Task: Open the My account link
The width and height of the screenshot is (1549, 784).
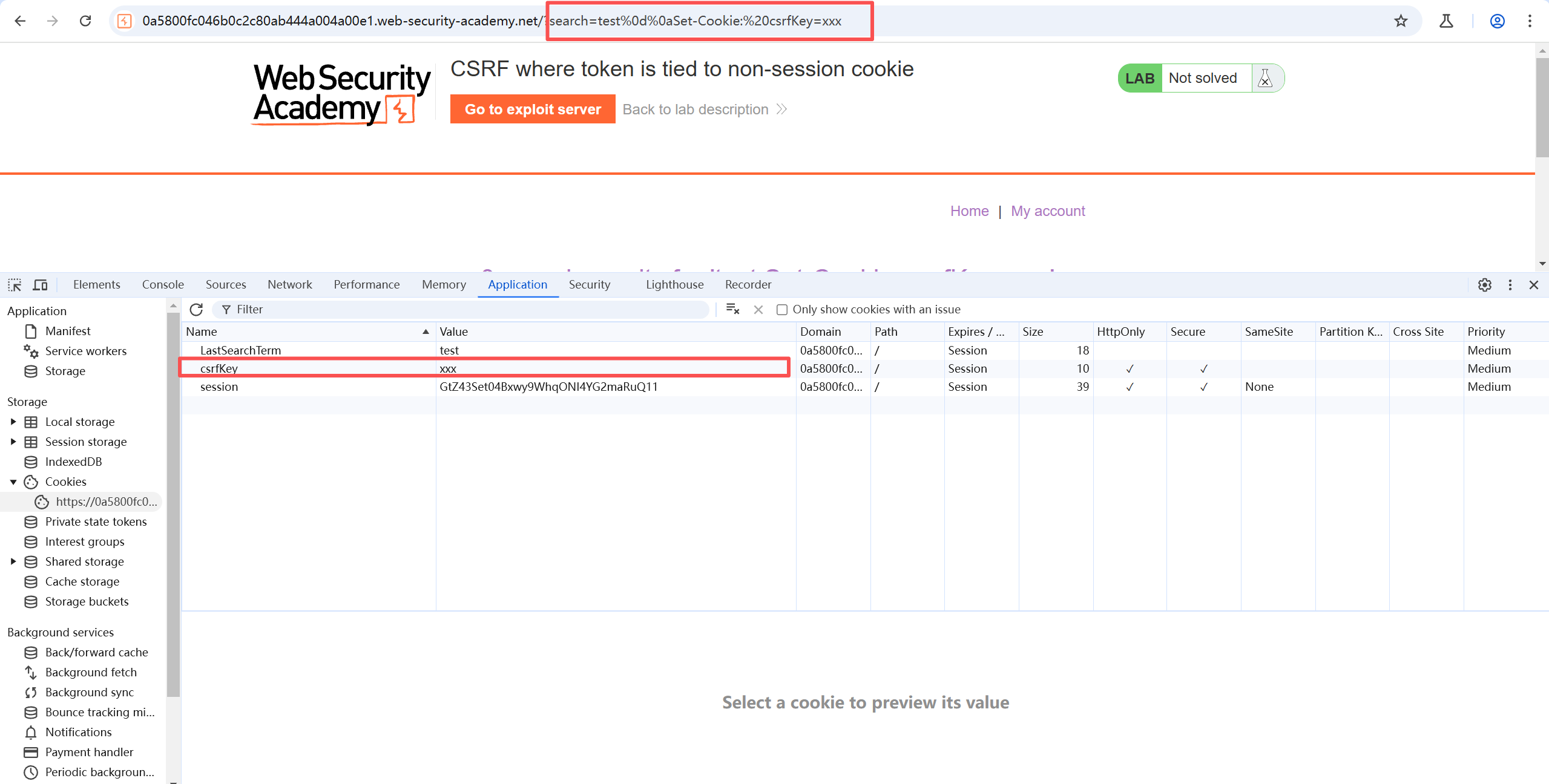Action: [x=1048, y=211]
